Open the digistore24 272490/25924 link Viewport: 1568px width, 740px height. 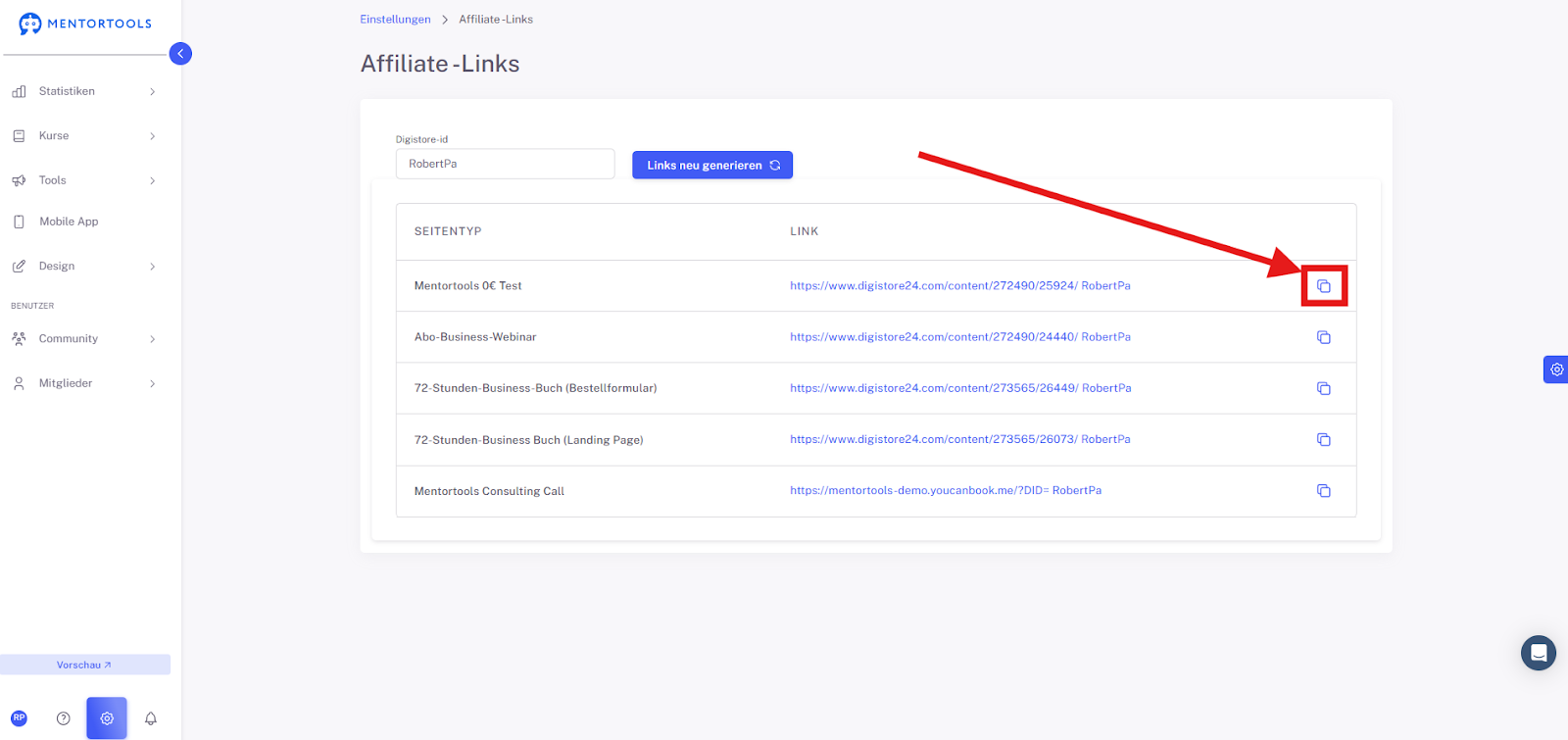[960, 286]
